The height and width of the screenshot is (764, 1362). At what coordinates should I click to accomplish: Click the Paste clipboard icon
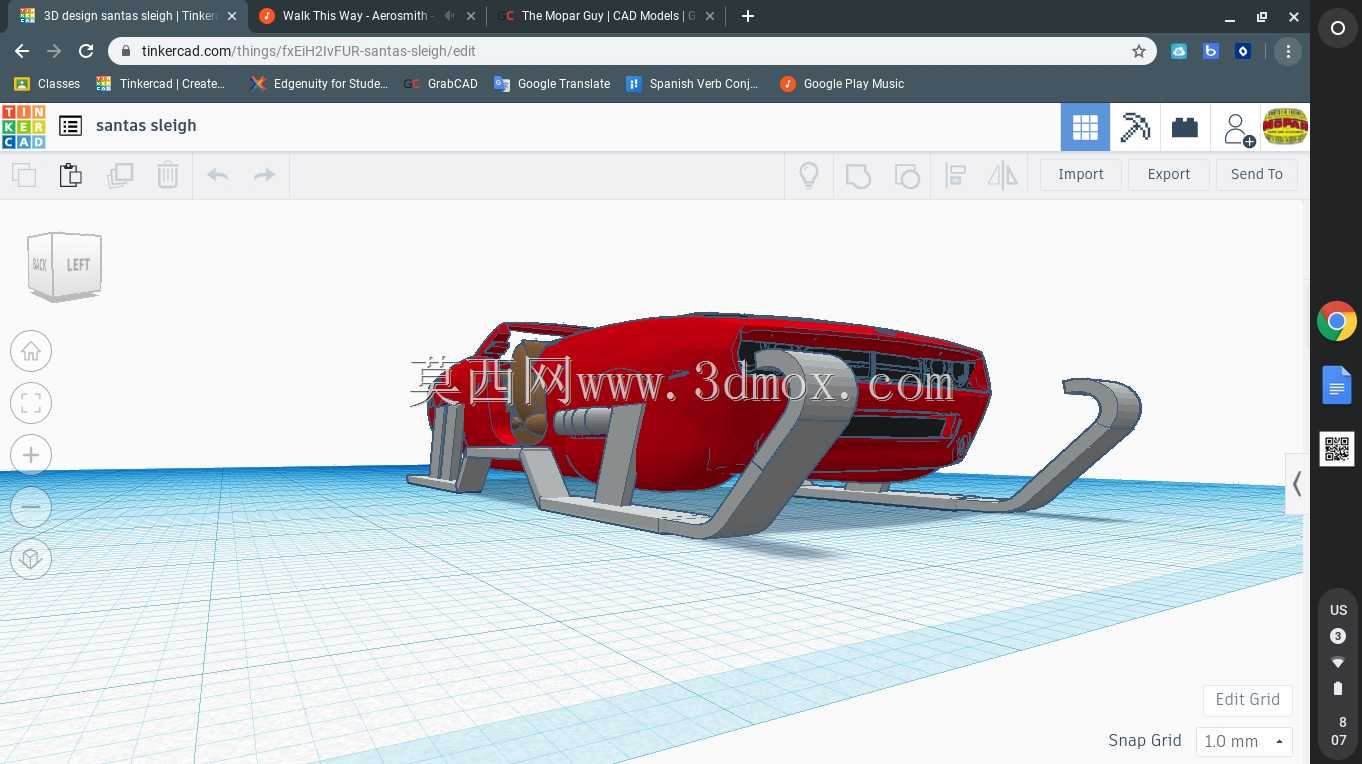pos(70,175)
